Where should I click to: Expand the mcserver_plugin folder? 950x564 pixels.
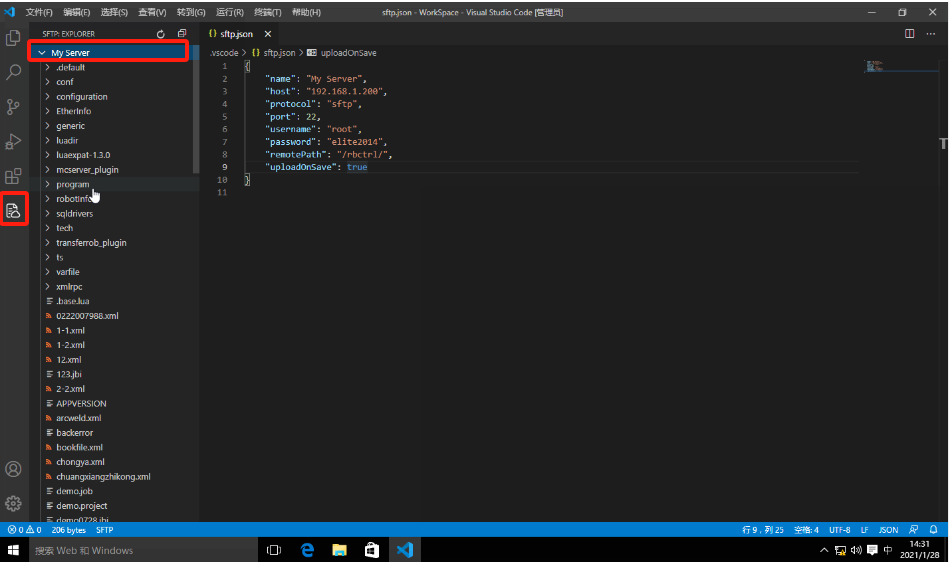[87, 170]
